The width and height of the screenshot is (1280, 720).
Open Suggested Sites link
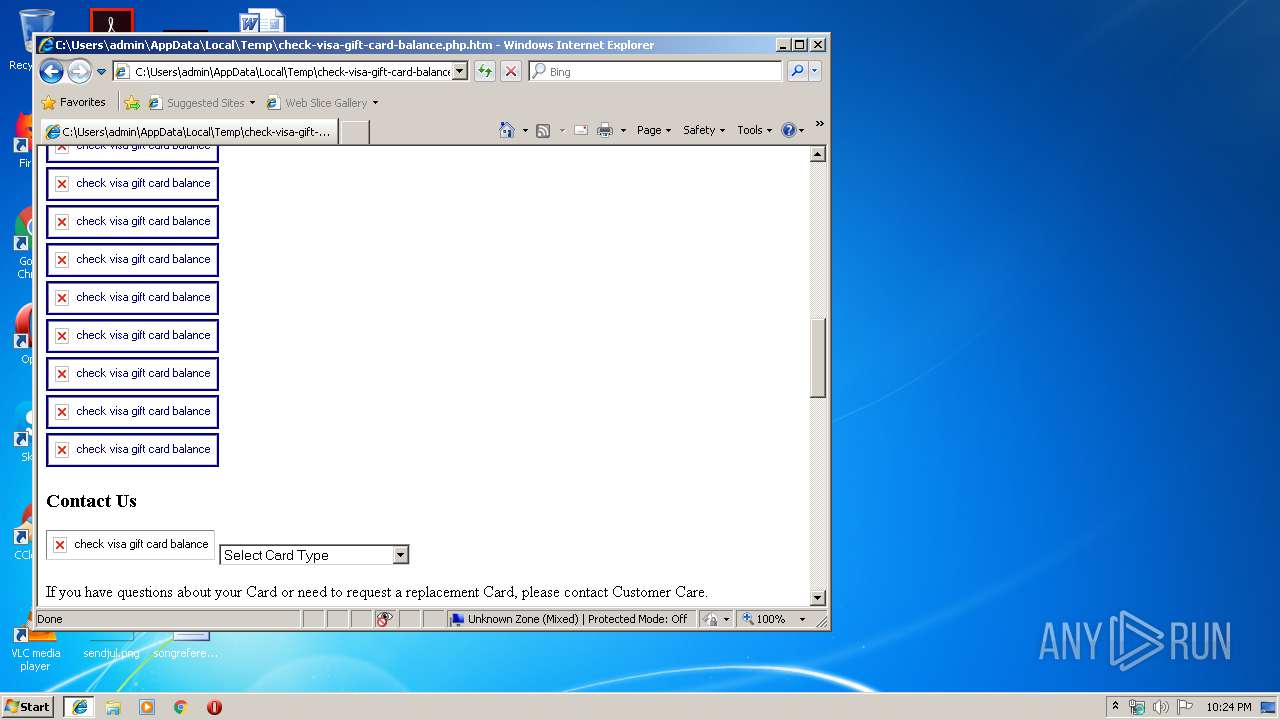click(201, 102)
